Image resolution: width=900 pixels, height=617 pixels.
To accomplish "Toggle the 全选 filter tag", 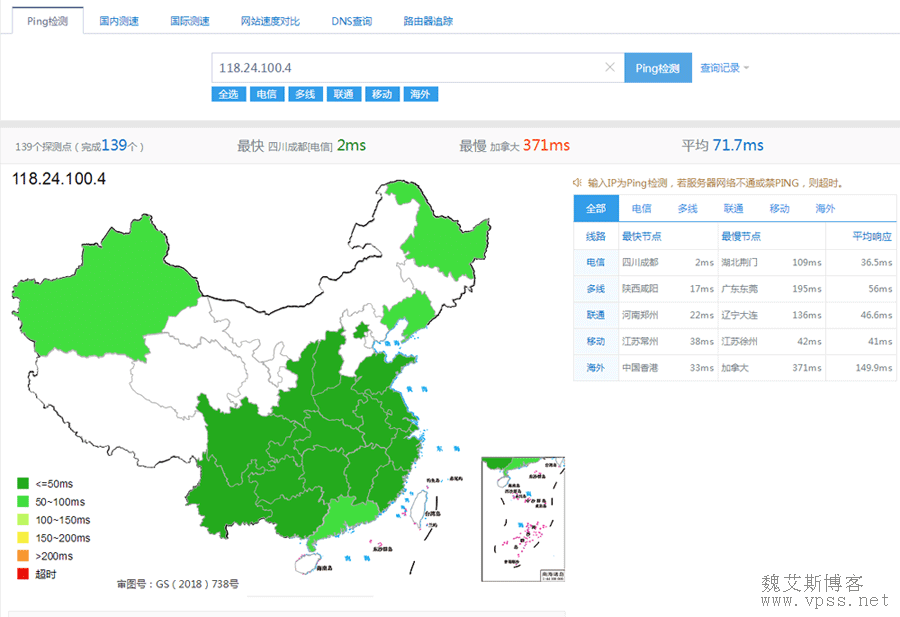I will click(228, 94).
